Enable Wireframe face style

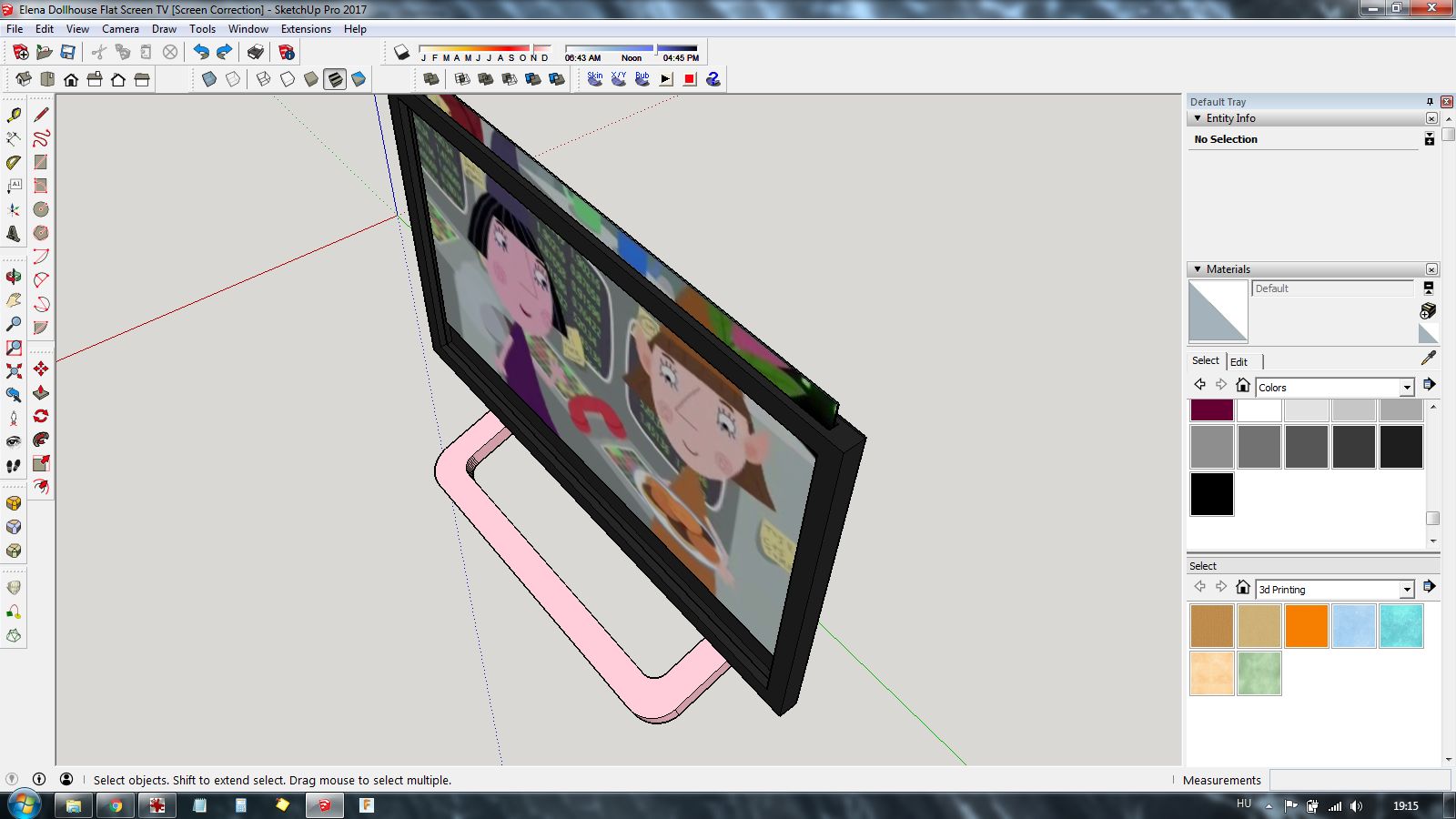264,79
